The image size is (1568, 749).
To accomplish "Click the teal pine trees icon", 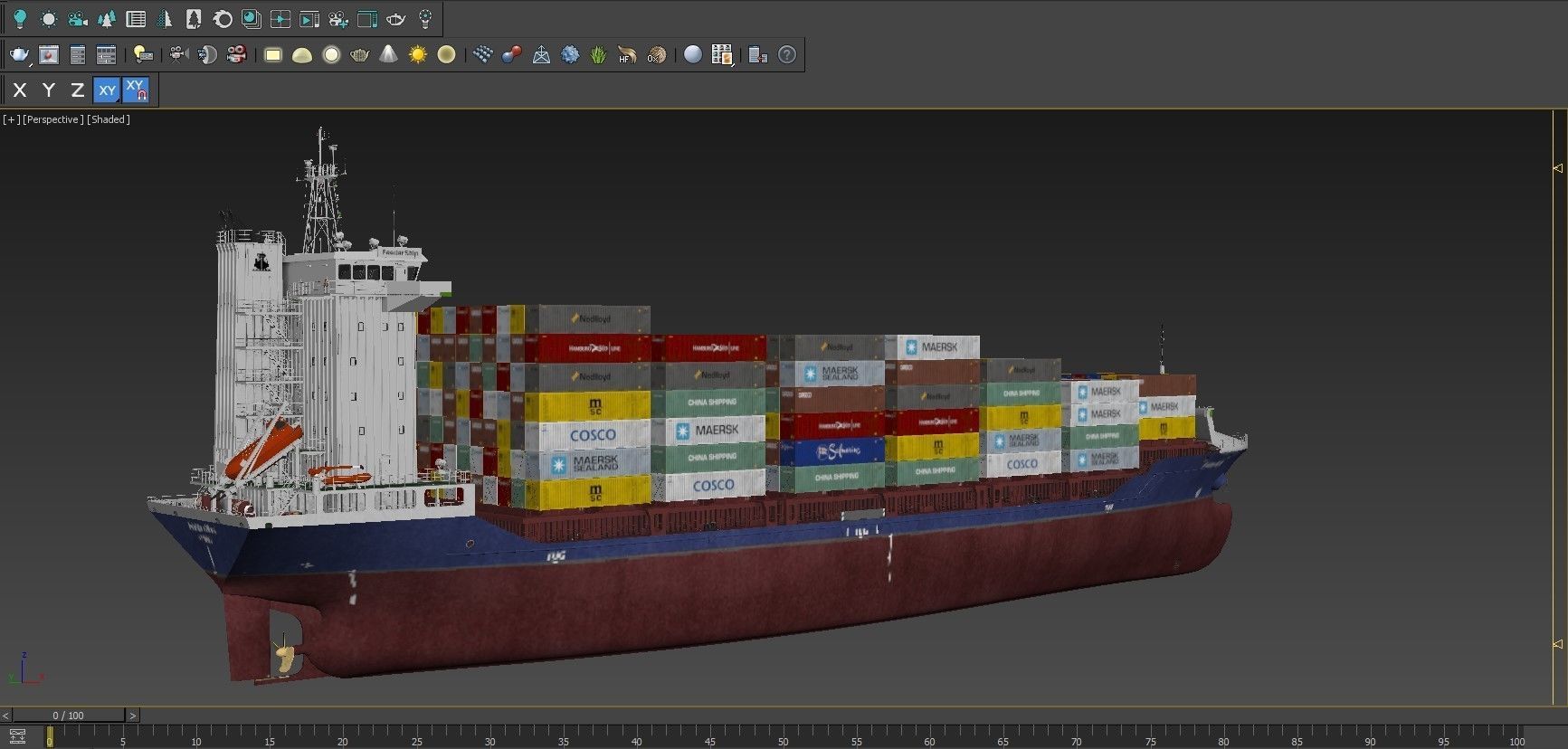I will [x=107, y=18].
